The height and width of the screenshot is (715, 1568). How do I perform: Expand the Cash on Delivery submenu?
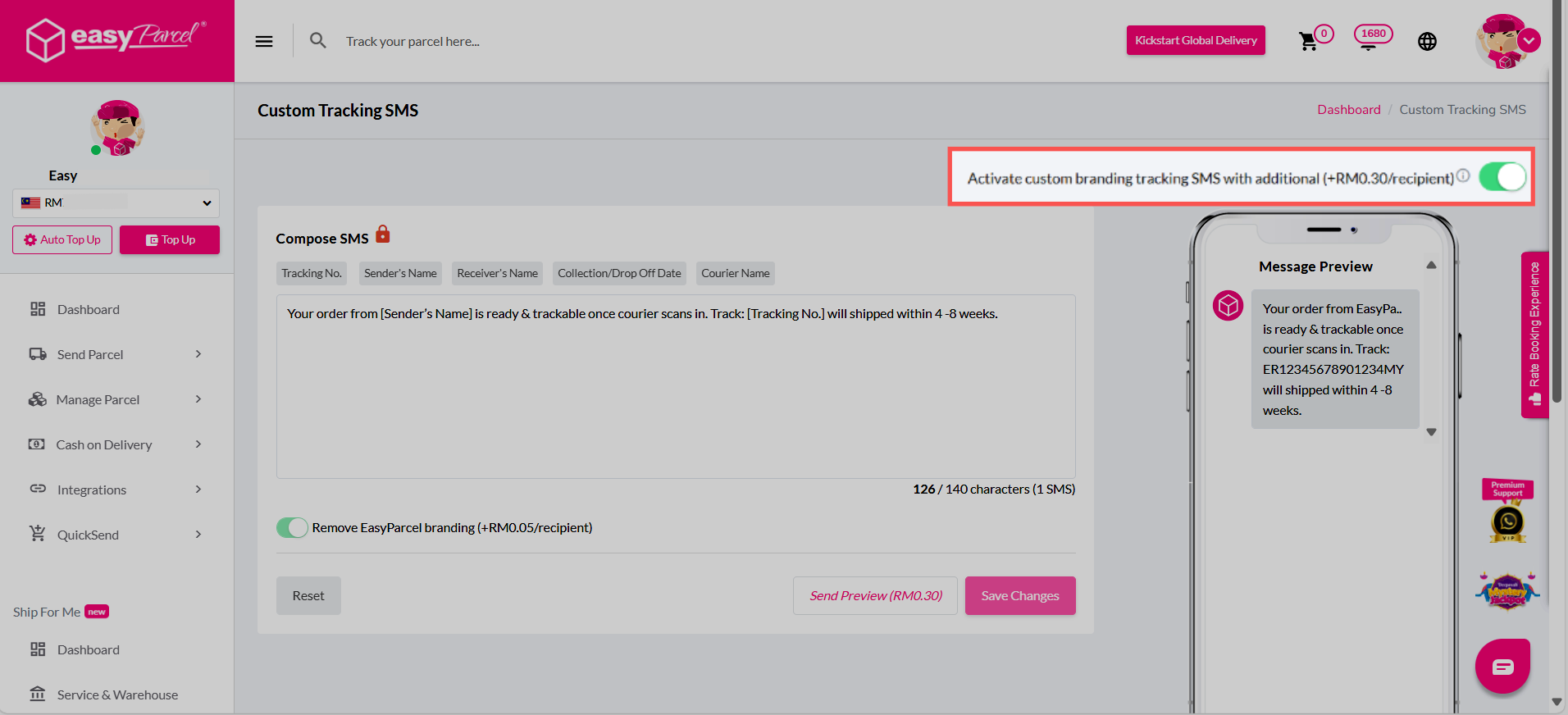[x=198, y=444]
